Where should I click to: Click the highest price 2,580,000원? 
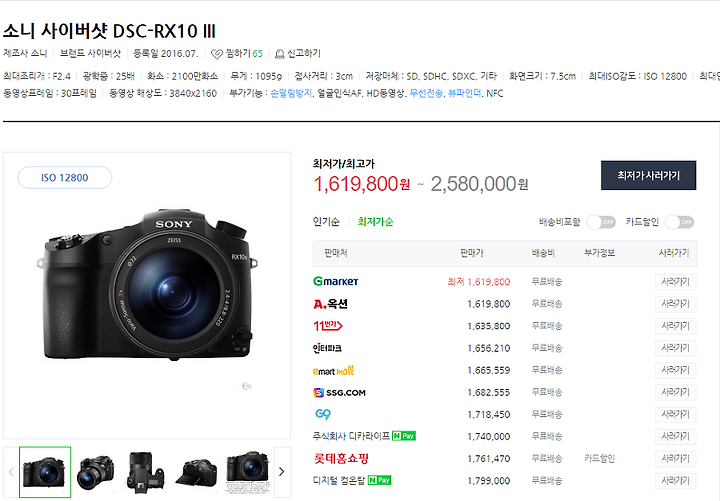(479, 184)
